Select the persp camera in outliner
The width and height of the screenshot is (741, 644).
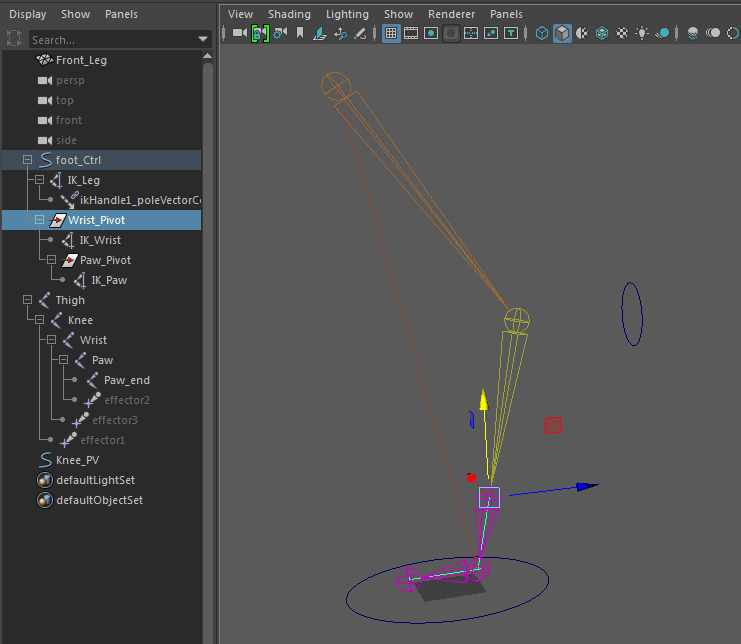tap(70, 80)
